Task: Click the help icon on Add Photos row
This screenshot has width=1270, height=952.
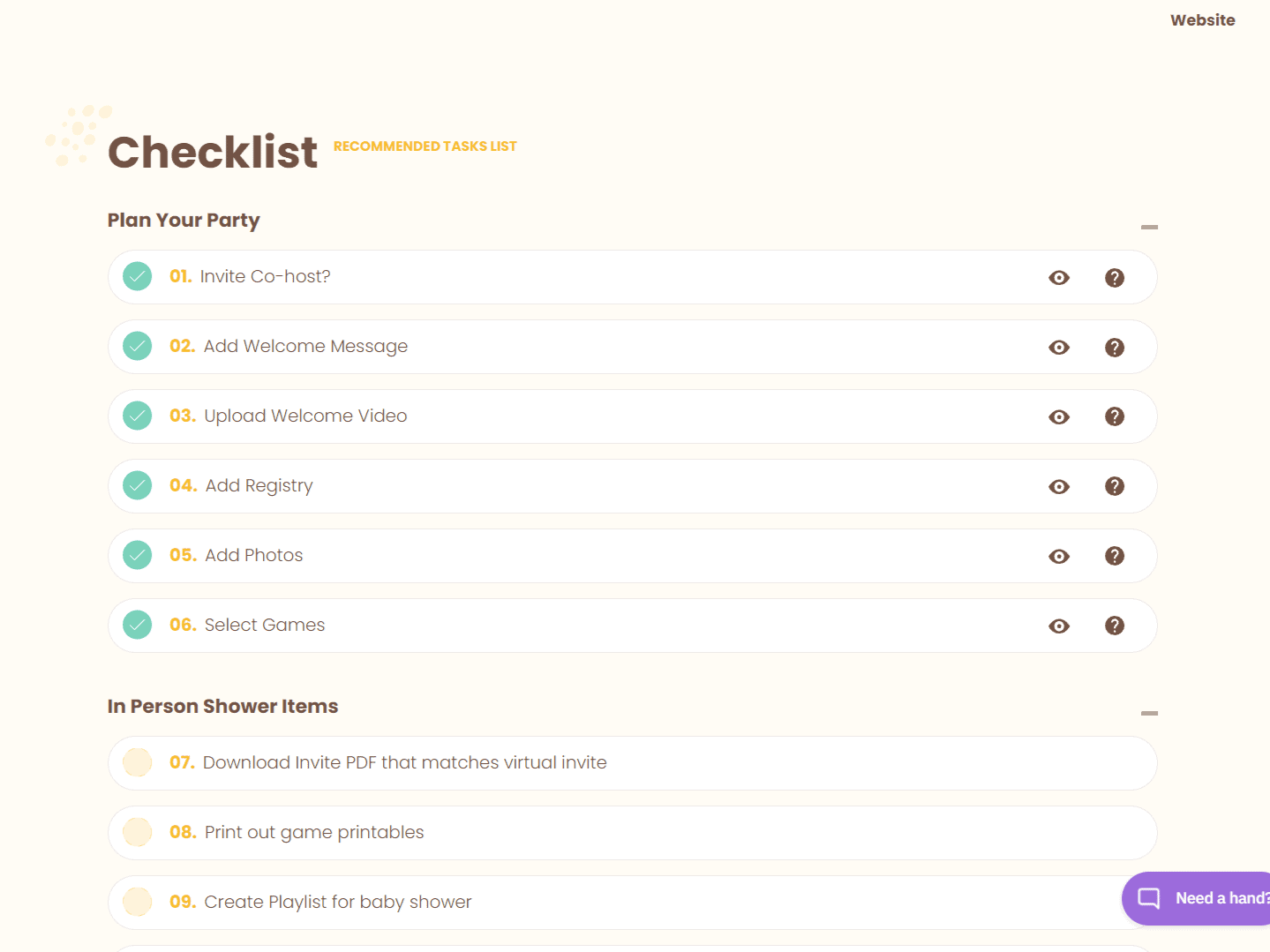Action: pos(1115,556)
